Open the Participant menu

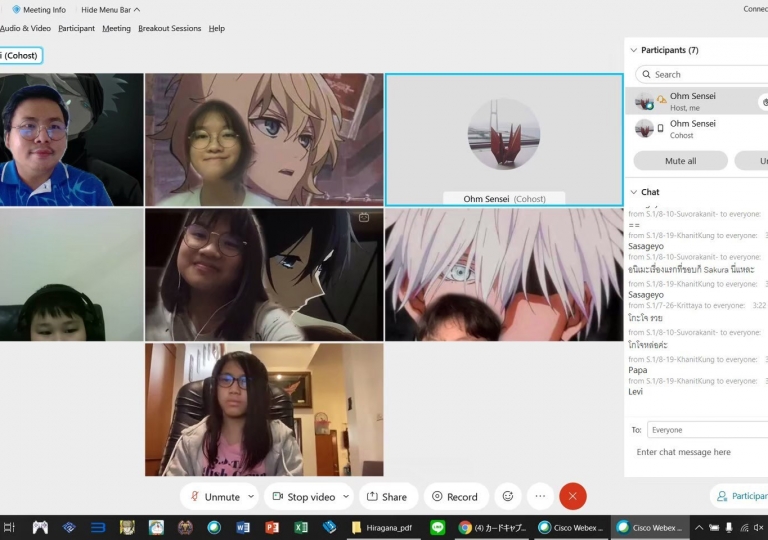[76, 28]
